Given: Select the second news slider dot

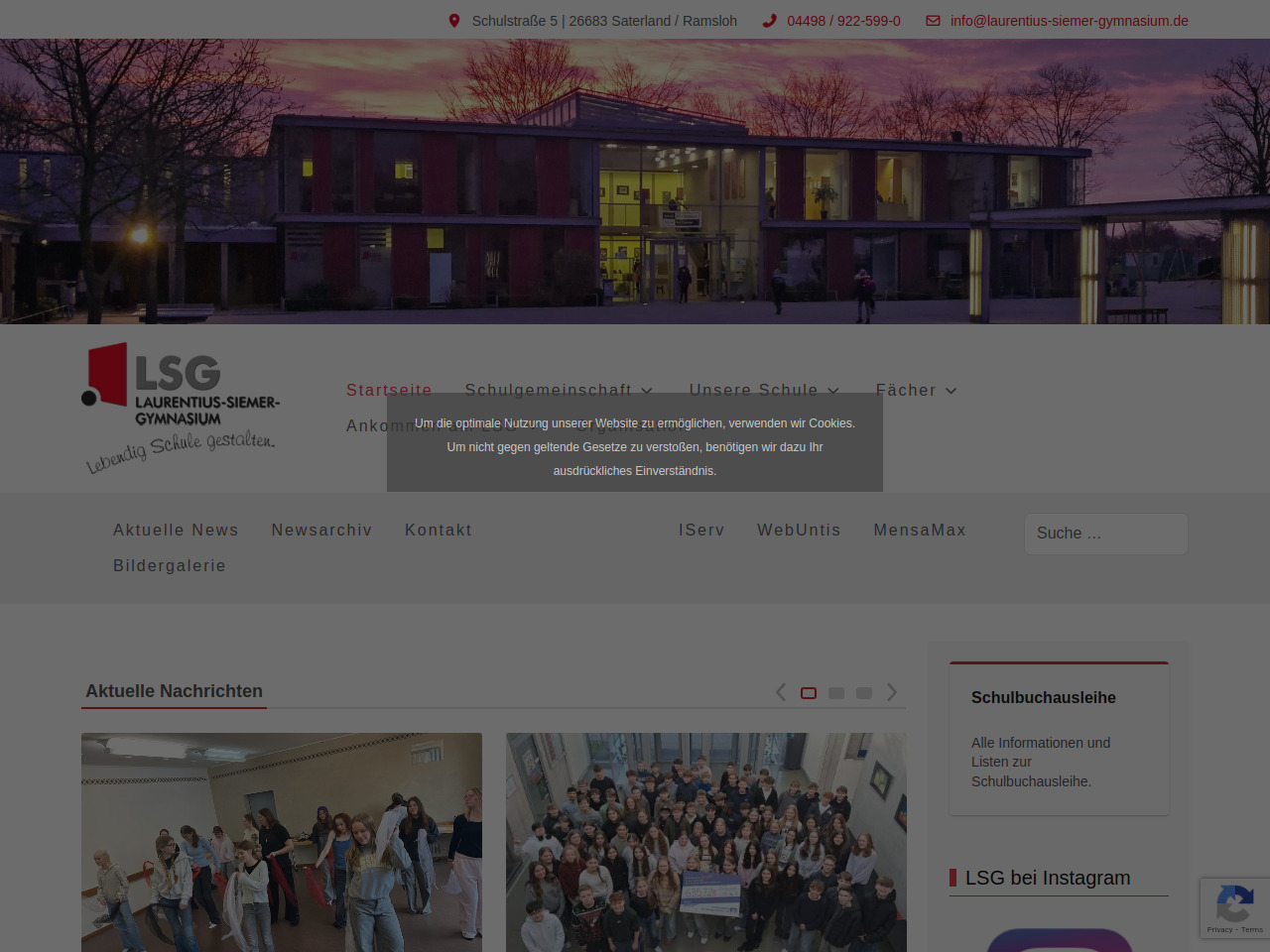Looking at the screenshot, I should 836,693.
